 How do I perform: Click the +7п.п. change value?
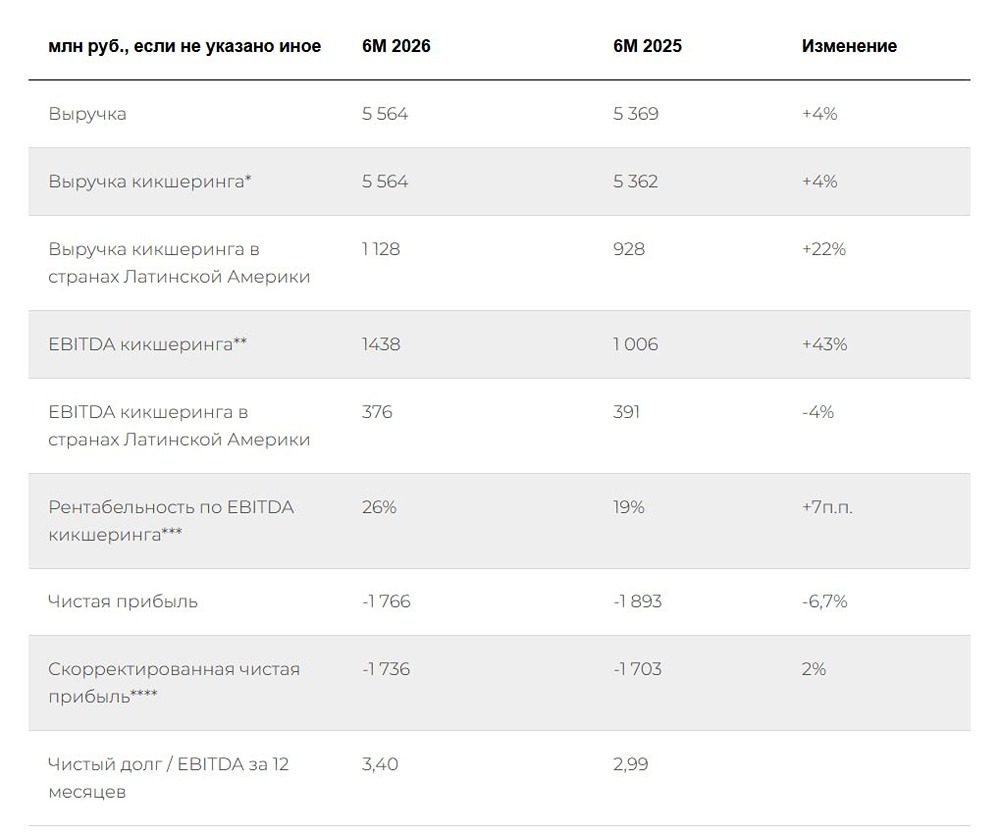pos(827,508)
